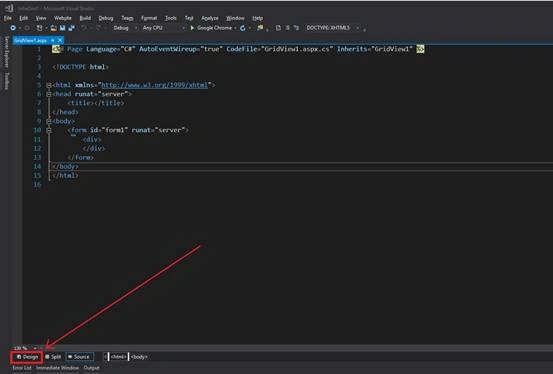
Task: Open the File menu
Action: [8, 18]
